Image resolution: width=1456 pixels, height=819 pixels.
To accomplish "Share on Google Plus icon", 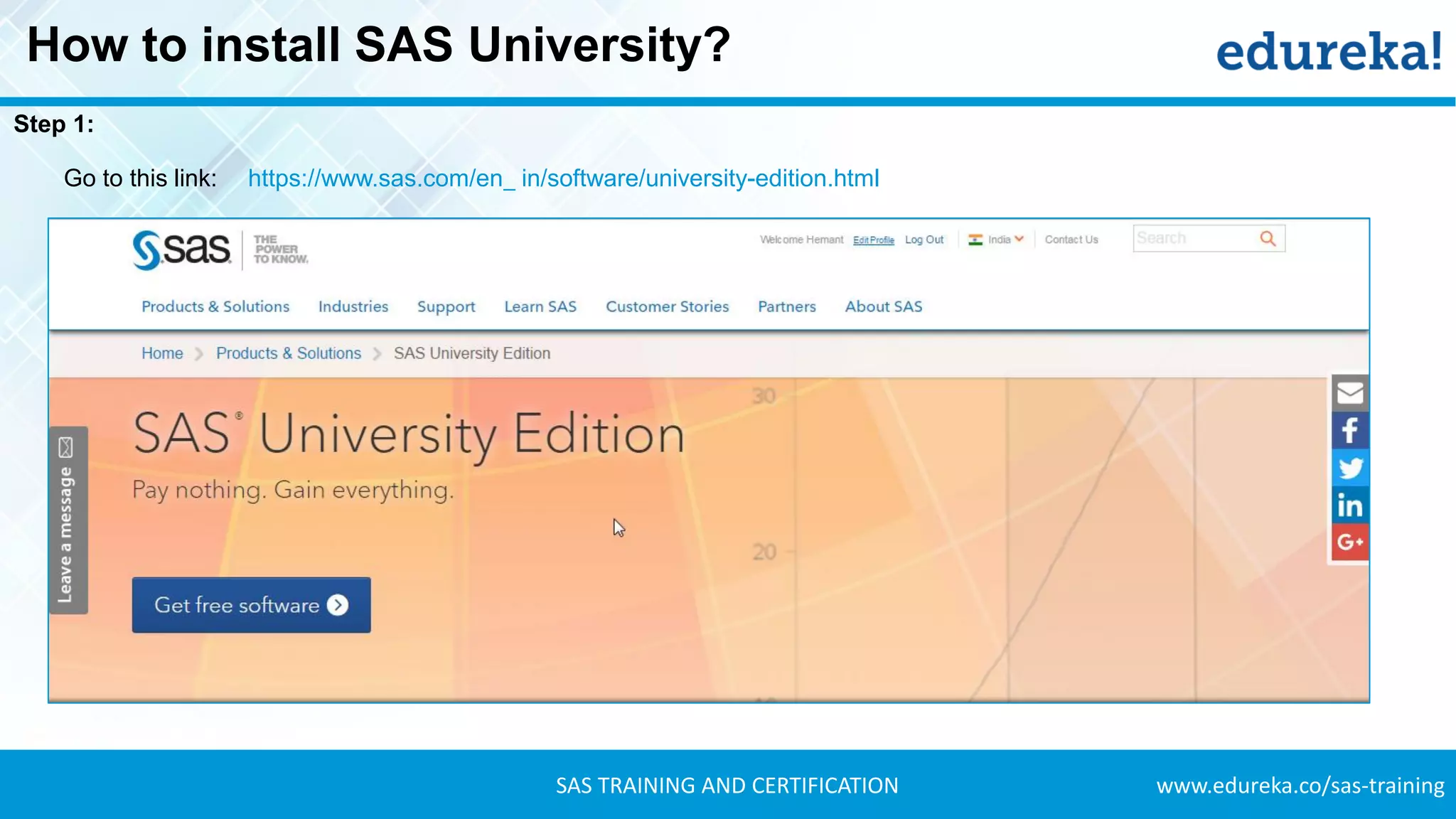I will pos(1349,542).
